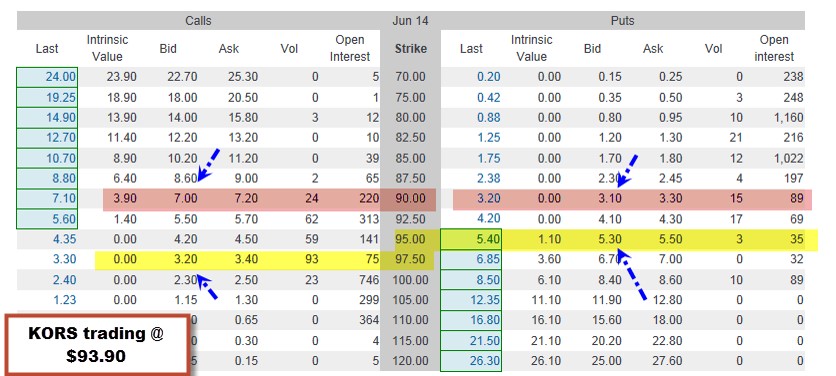Click the Puts section header
The image size is (836, 376).
pos(623,21)
